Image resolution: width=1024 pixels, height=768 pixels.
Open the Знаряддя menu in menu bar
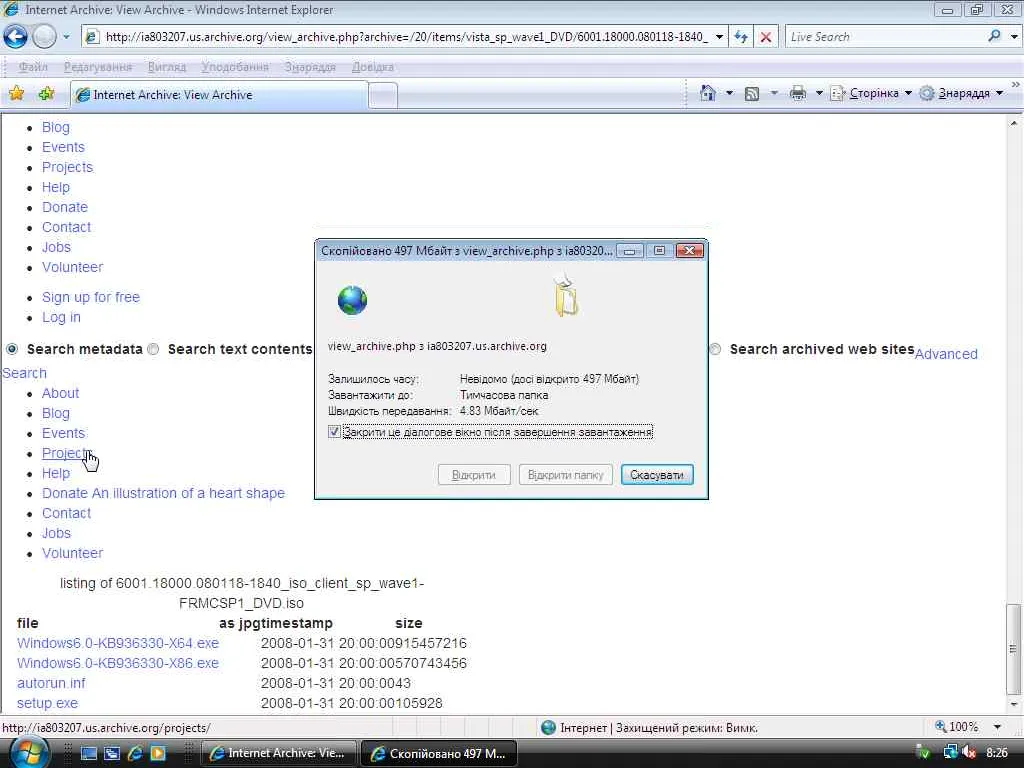click(x=310, y=67)
